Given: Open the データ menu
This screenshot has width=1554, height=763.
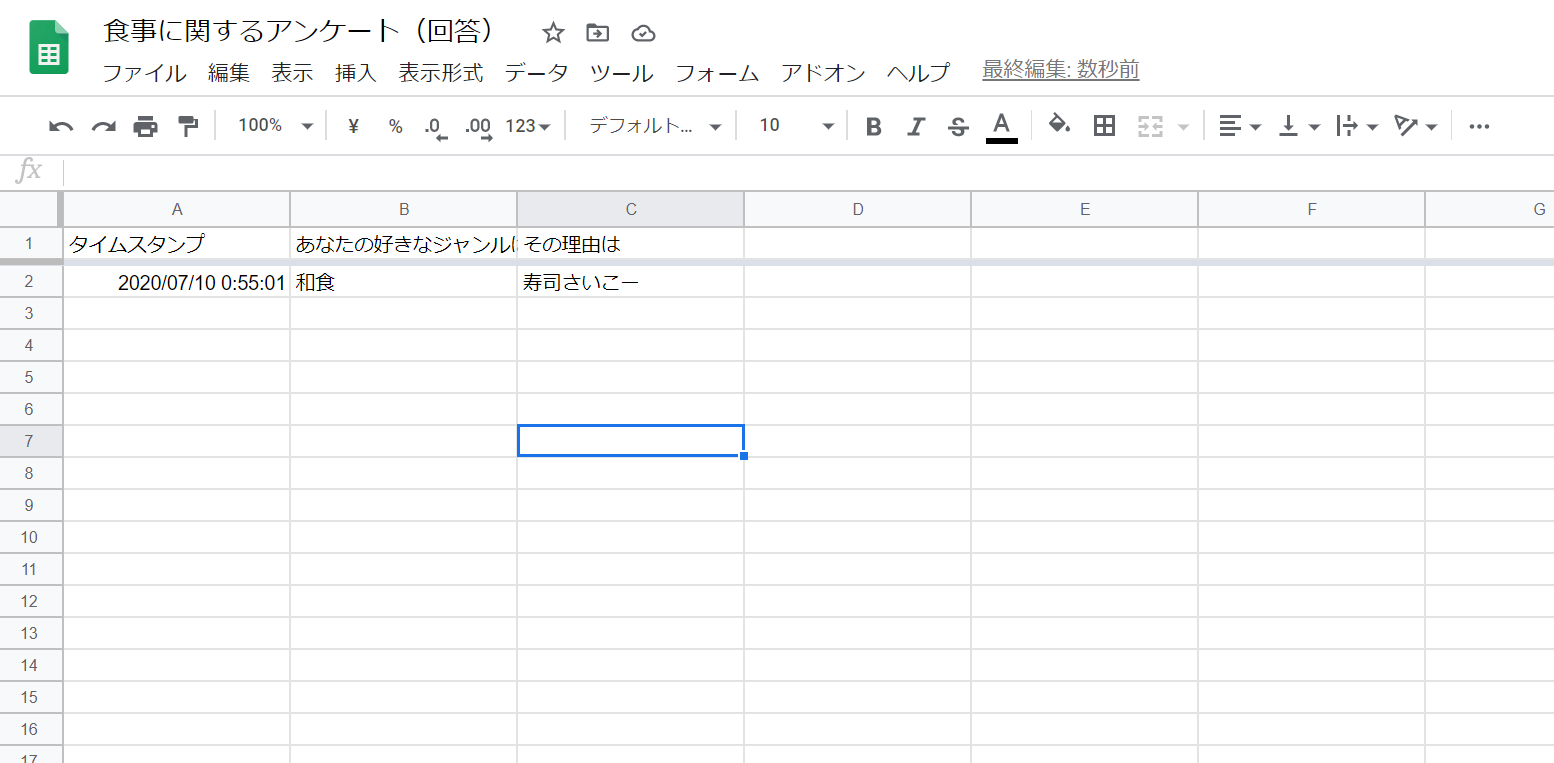Looking at the screenshot, I should click(x=536, y=73).
